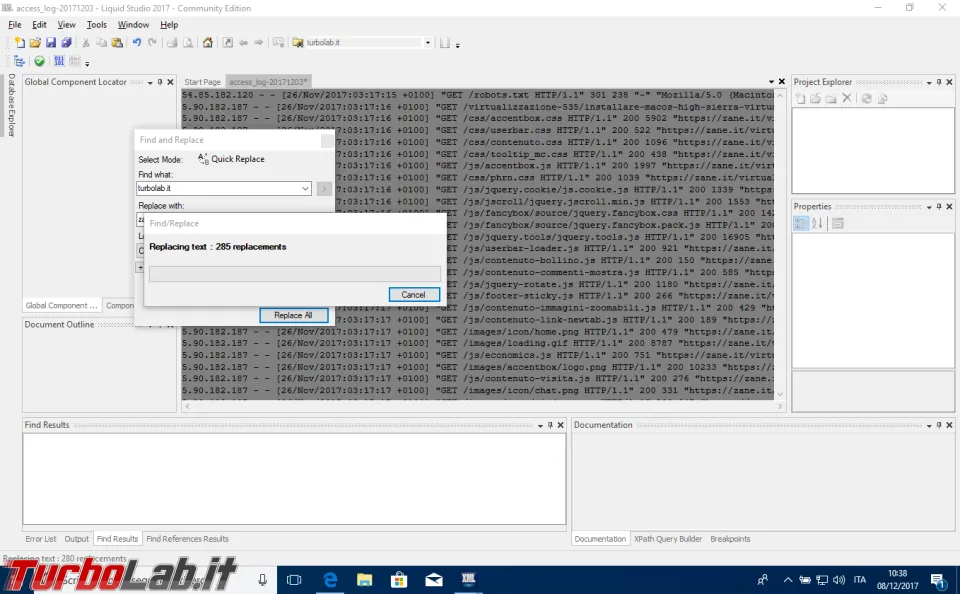This screenshot has width=960, height=594.
Task: Open the toolbar search box dropdown arrow
Action: click(427, 42)
